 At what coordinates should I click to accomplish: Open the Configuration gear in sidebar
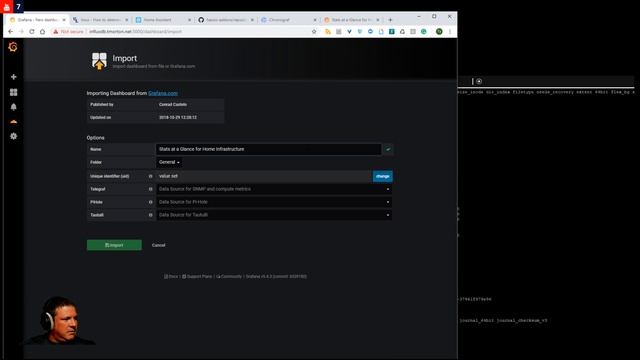13,136
